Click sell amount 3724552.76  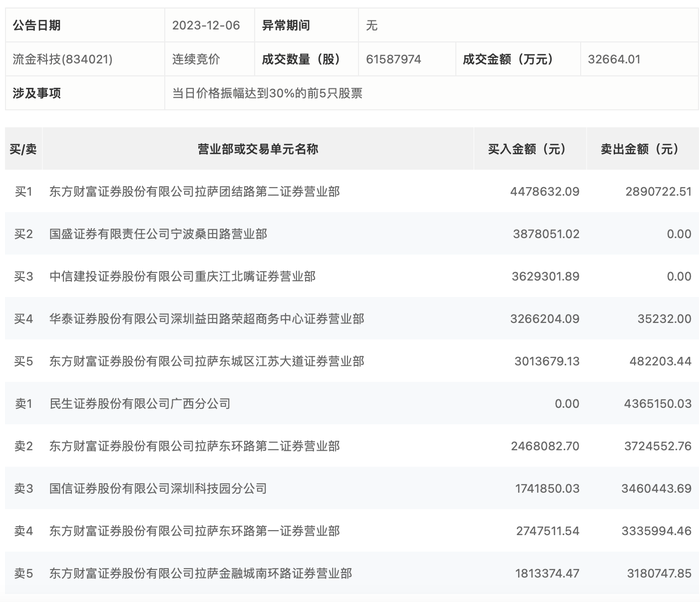(x=658, y=446)
